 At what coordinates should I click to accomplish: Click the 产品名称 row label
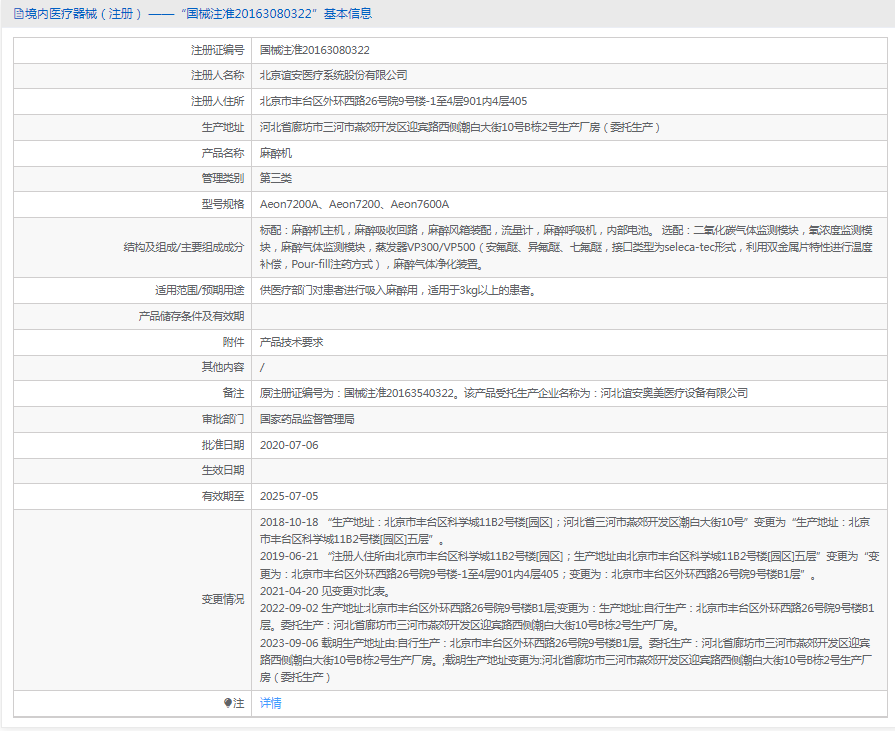(223, 153)
